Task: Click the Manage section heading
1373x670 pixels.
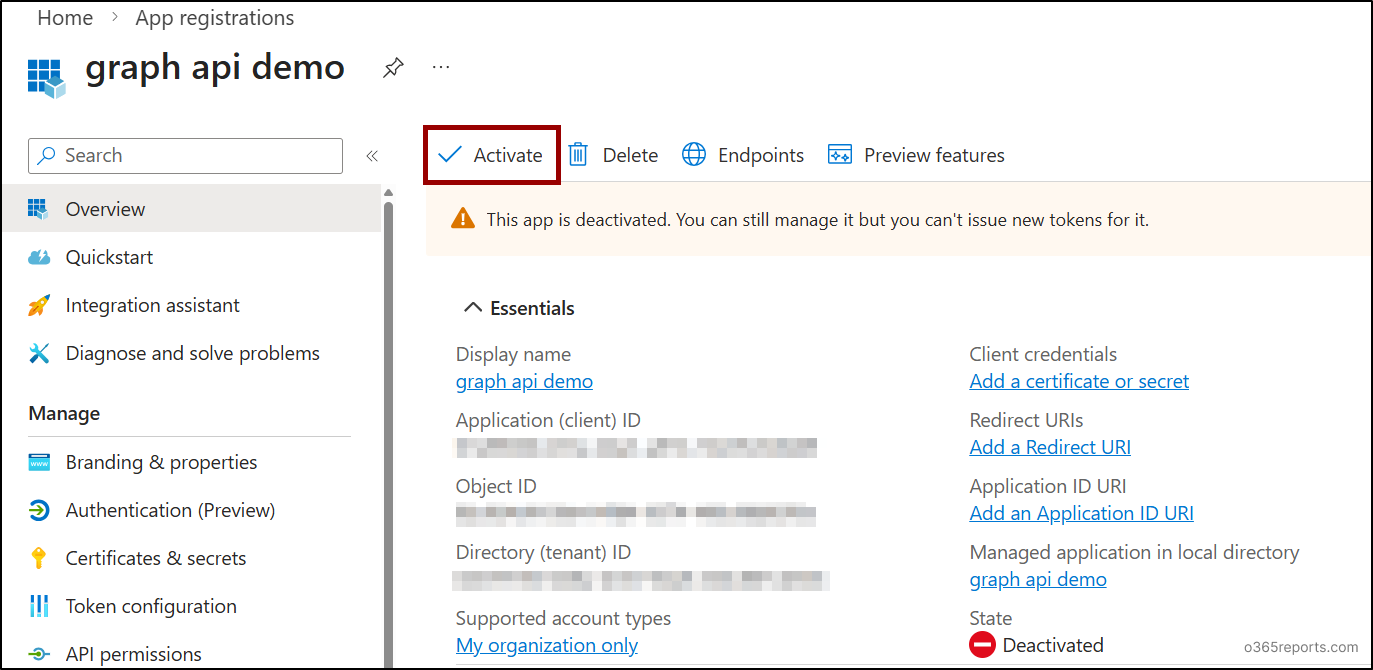Action: [64, 413]
